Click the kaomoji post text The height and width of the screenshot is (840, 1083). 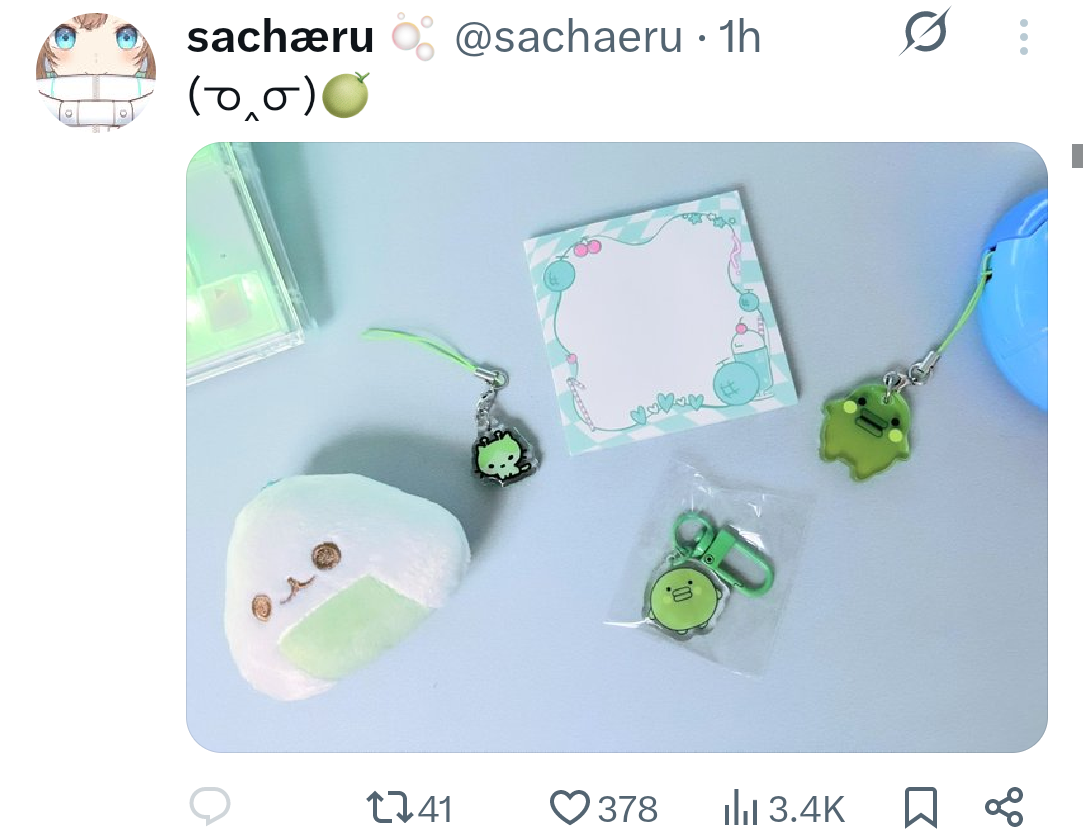(251, 97)
